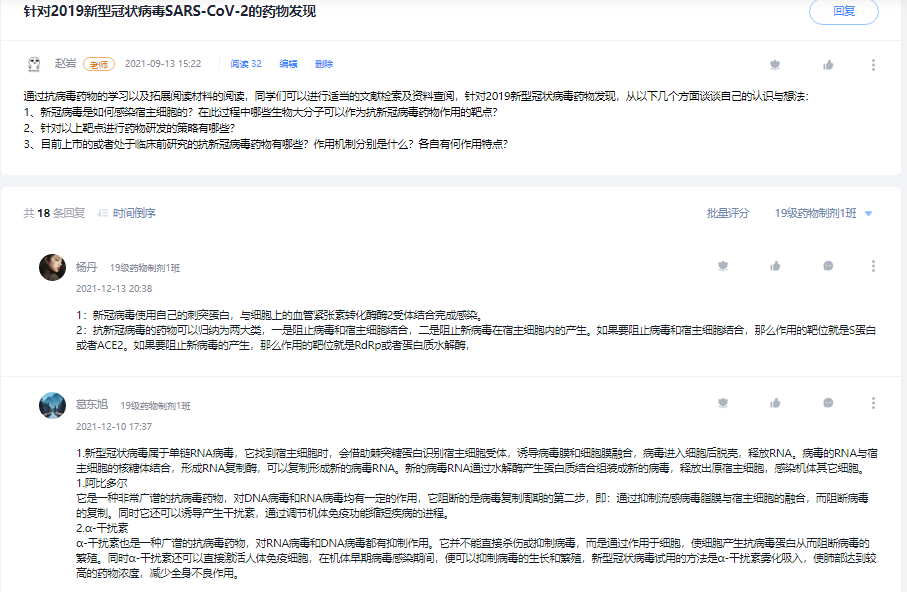907x592 pixels.
Task: Open 批量评分 batch grading
Action: pos(727,213)
